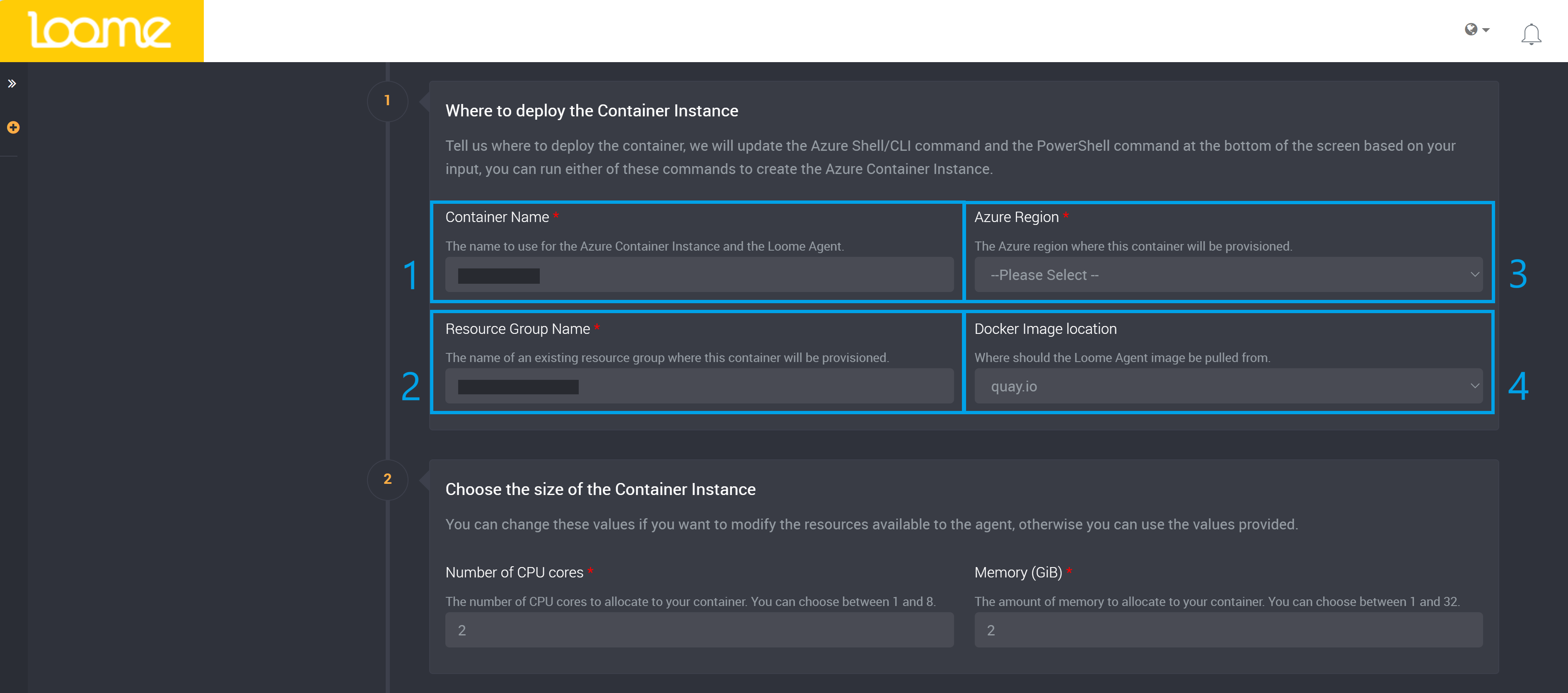The width and height of the screenshot is (1568, 693).
Task: Click the Docker Image location label
Action: (1045, 329)
